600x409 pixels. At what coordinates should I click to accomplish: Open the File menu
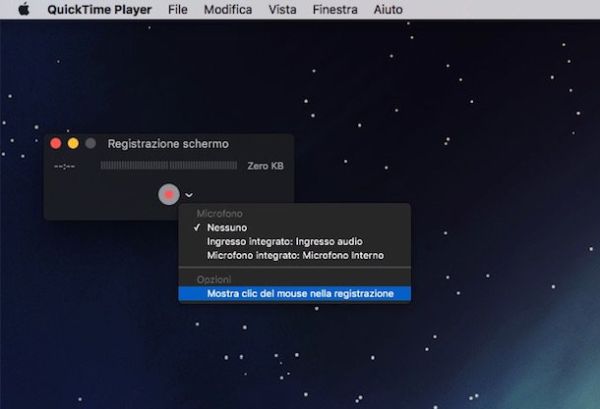[x=178, y=10]
